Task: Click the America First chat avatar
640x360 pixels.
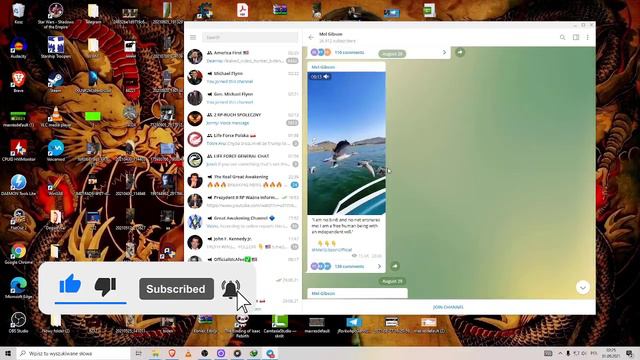Action: click(x=195, y=56)
